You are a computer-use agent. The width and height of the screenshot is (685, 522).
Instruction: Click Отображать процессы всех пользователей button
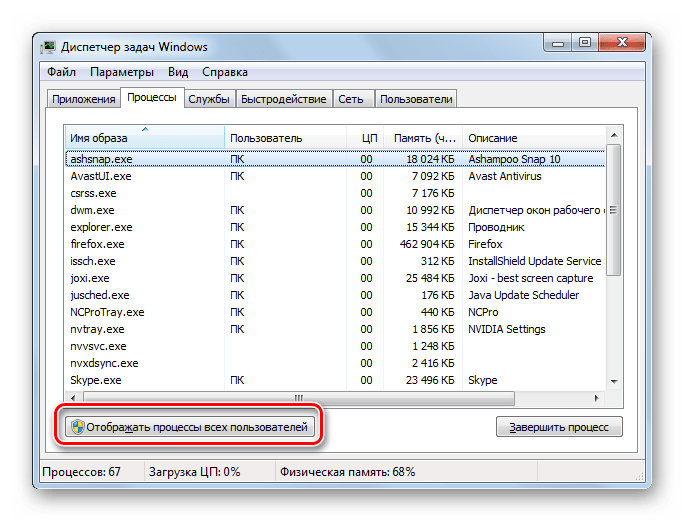pos(190,426)
